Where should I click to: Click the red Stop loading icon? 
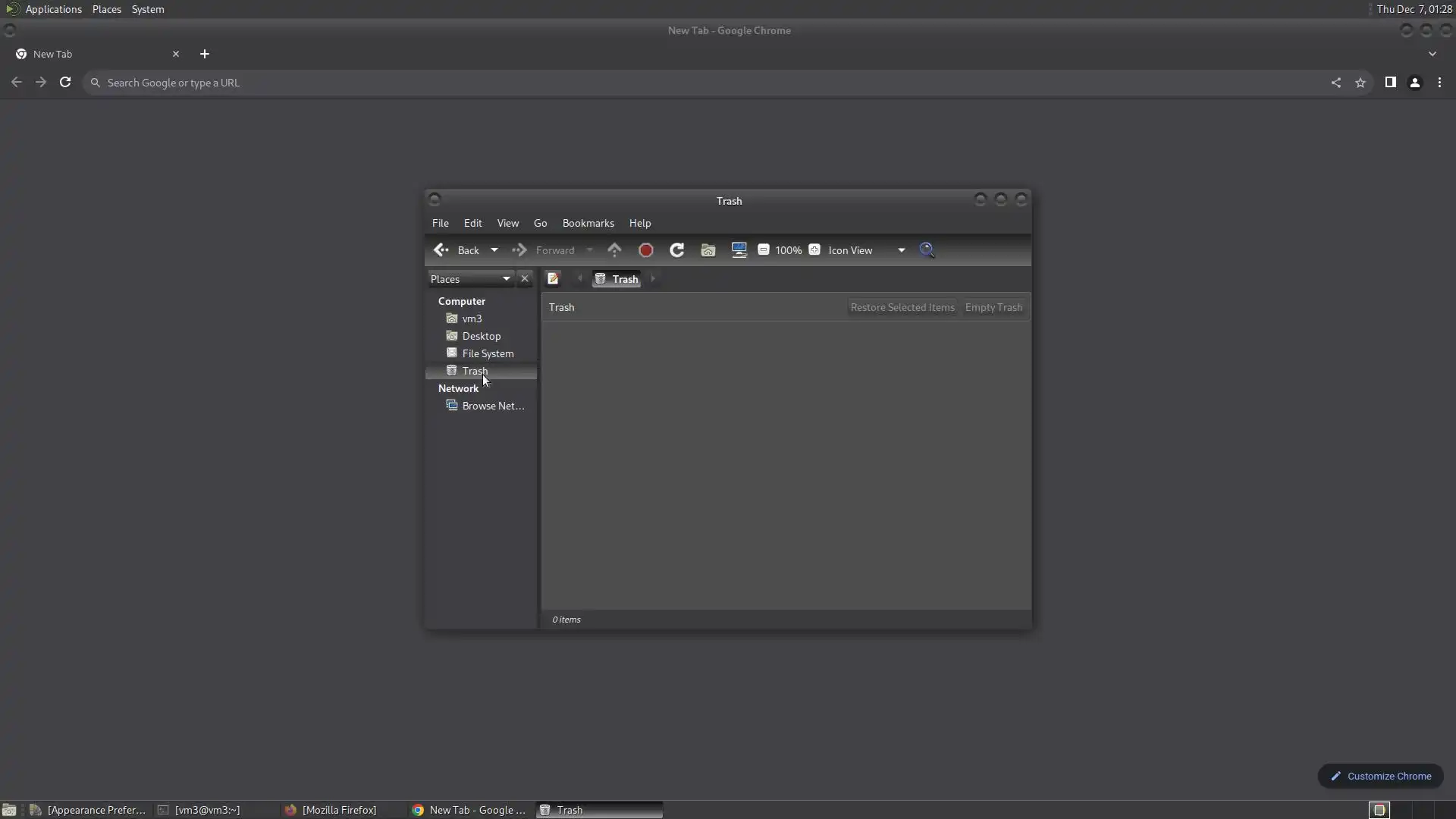tap(646, 250)
